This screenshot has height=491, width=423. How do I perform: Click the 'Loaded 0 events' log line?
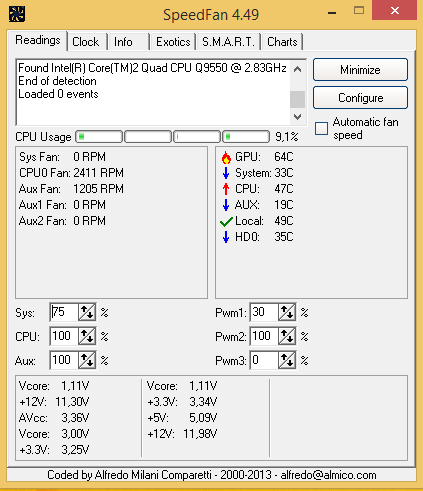[x=58, y=94]
